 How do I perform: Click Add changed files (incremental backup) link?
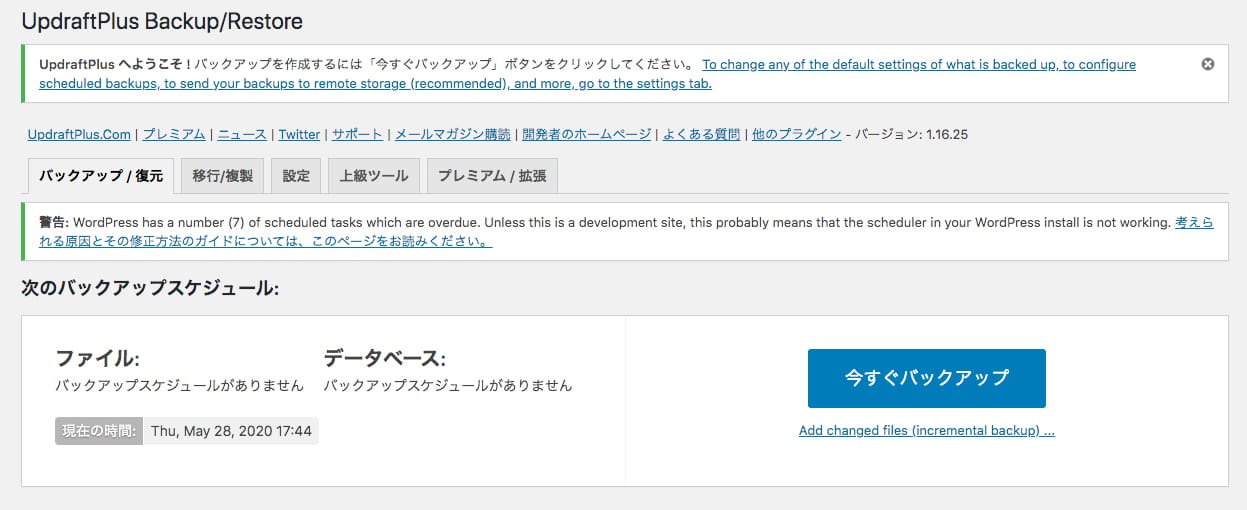pos(927,431)
